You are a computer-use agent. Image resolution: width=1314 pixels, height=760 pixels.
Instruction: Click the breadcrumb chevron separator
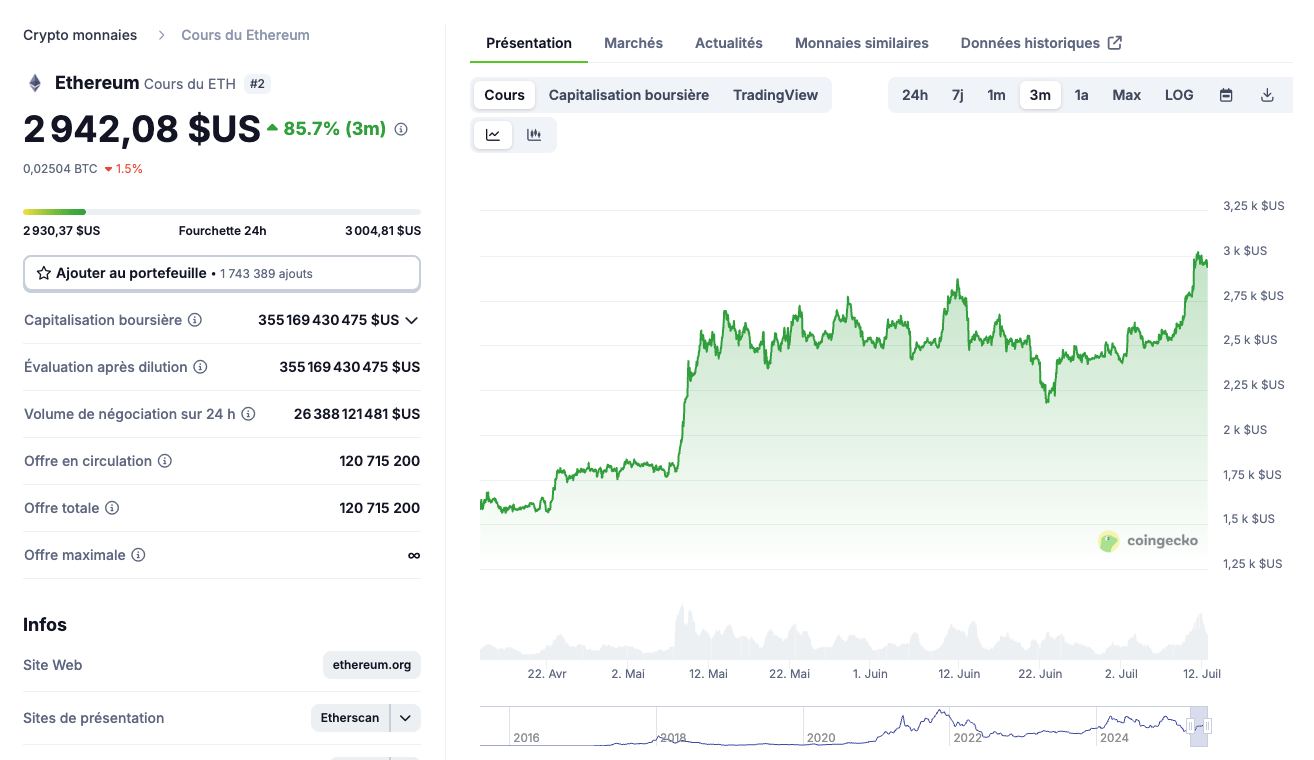(161, 35)
